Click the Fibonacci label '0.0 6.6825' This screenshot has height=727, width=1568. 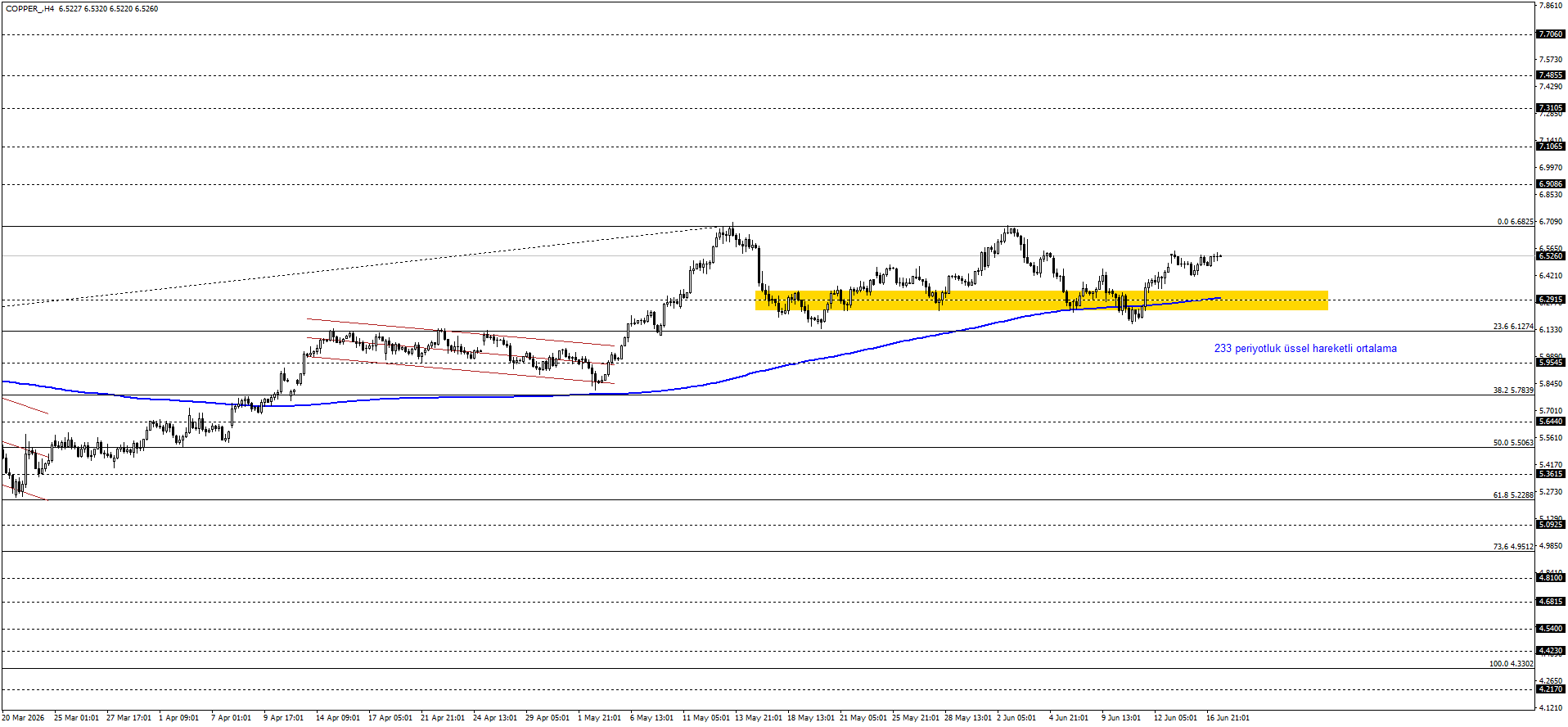pyautogui.click(x=1515, y=222)
